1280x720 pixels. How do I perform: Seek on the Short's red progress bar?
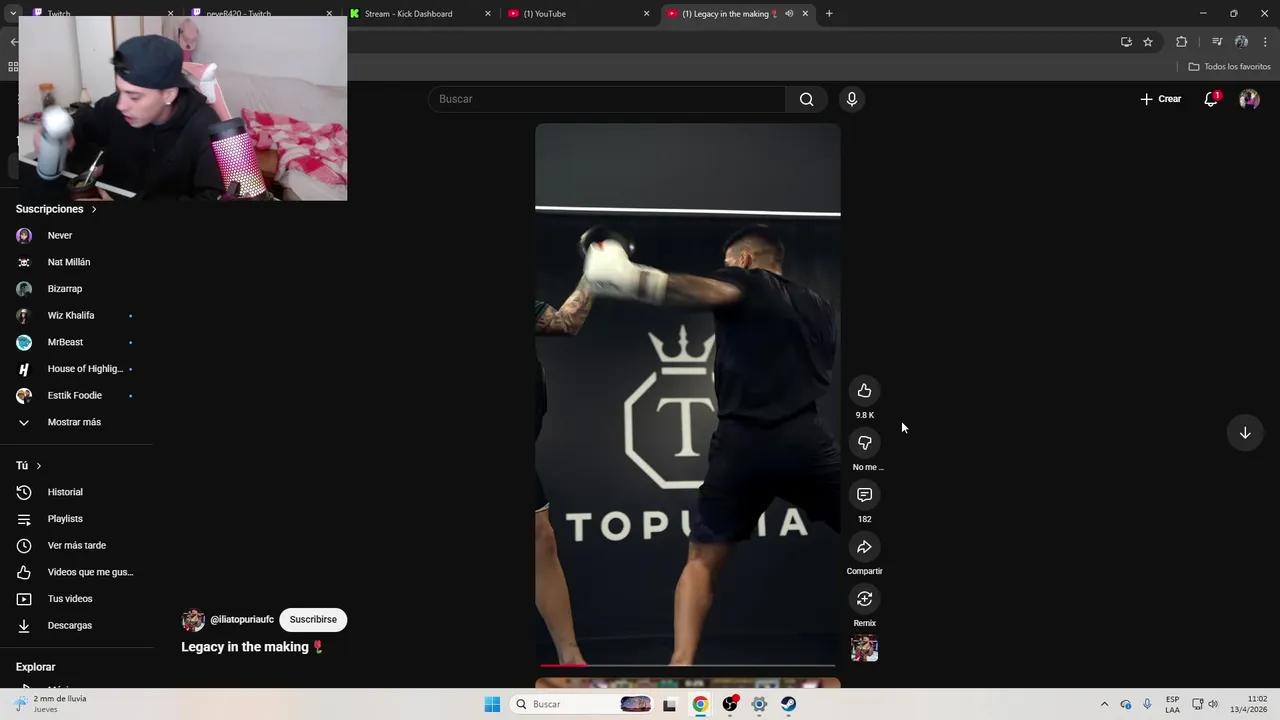pos(688,664)
